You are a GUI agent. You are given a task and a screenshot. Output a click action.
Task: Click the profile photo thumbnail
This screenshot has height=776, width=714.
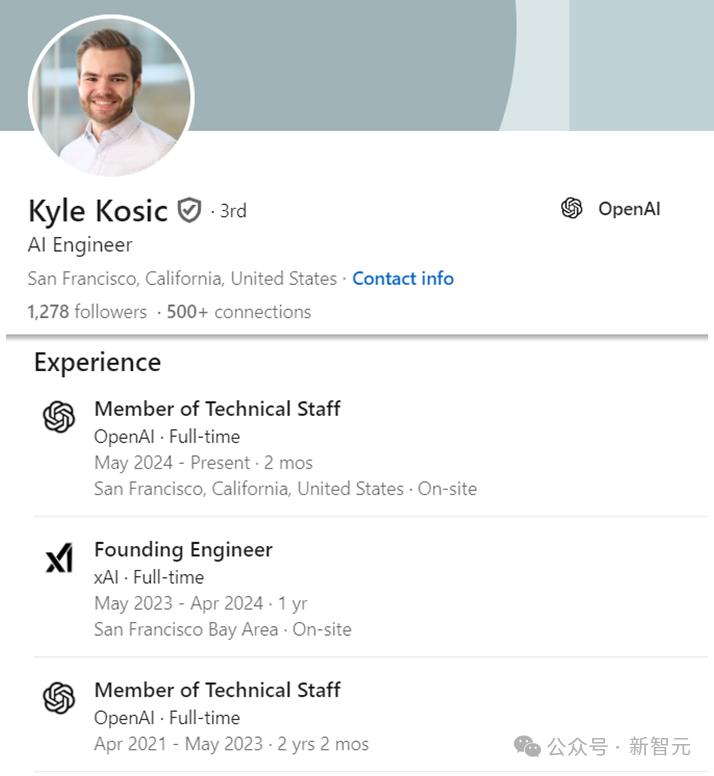point(111,96)
